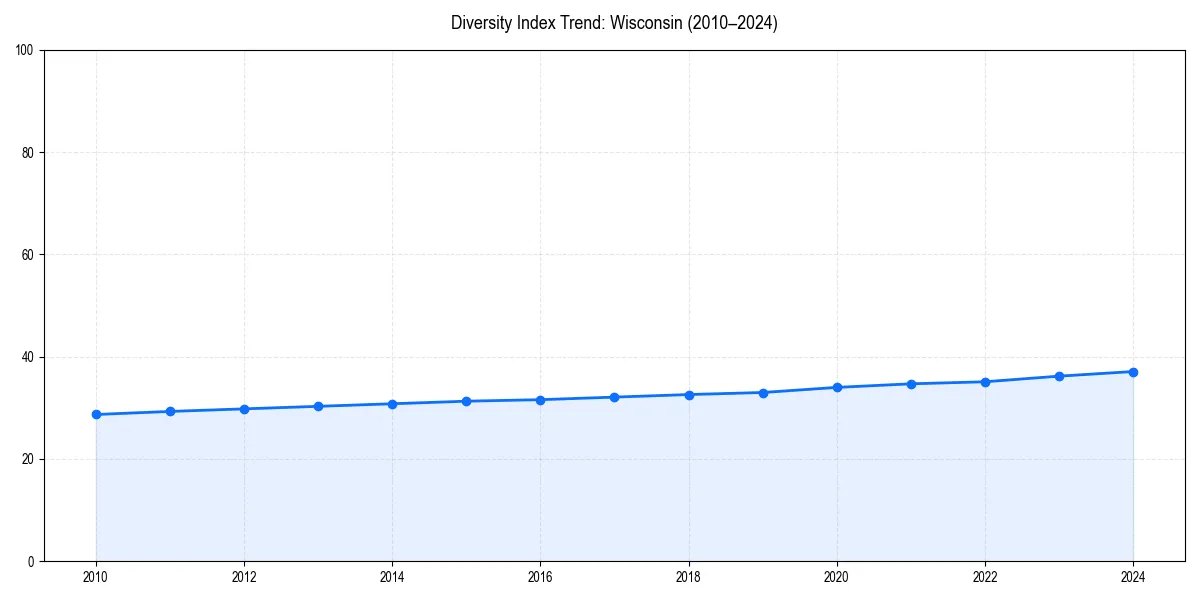
Task: Select the 2012 data point marker
Action: click(244, 409)
